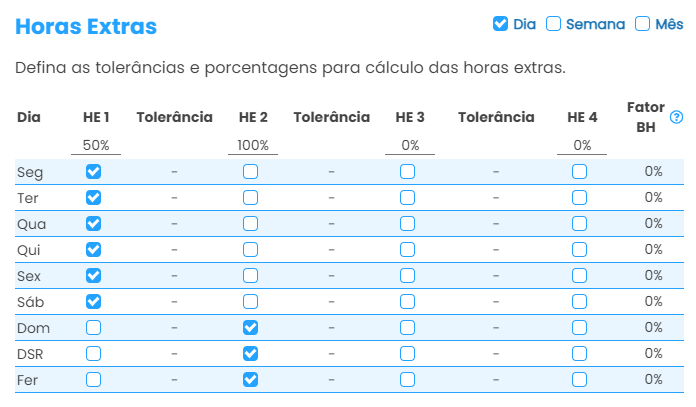Image resolution: width=696 pixels, height=407 pixels.
Task: Edit the HE 1 percentage field
Action: [x=96, y=145]
